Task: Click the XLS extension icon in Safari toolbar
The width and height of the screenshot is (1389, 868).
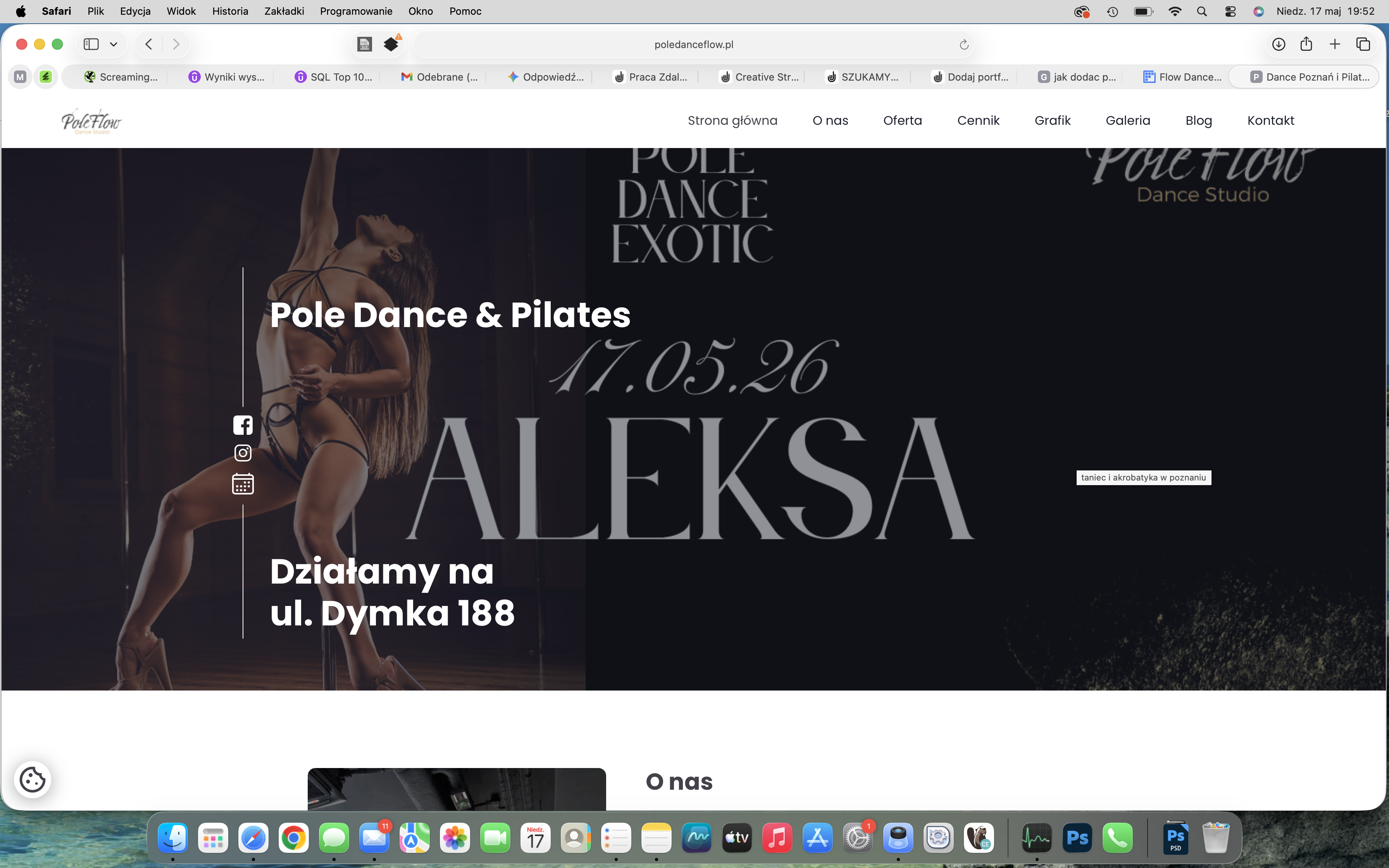Action: 364,44
